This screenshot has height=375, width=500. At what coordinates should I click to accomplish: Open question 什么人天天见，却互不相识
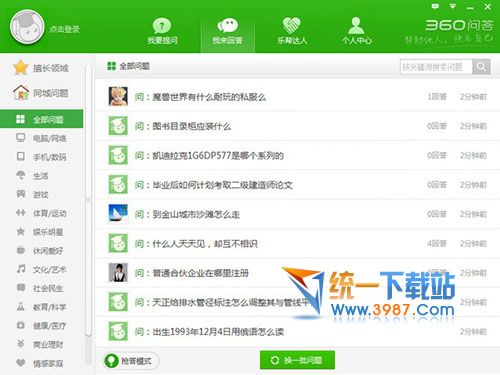(205, 244)
